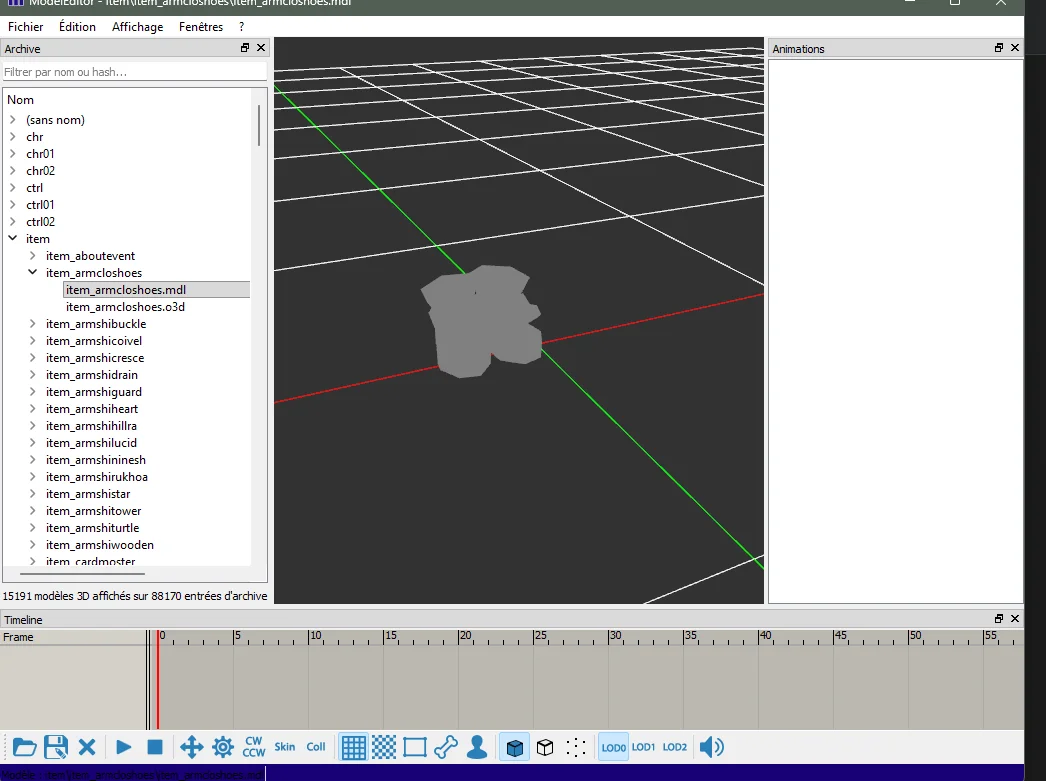Click the four-arrow move icon

coord(191,747)
